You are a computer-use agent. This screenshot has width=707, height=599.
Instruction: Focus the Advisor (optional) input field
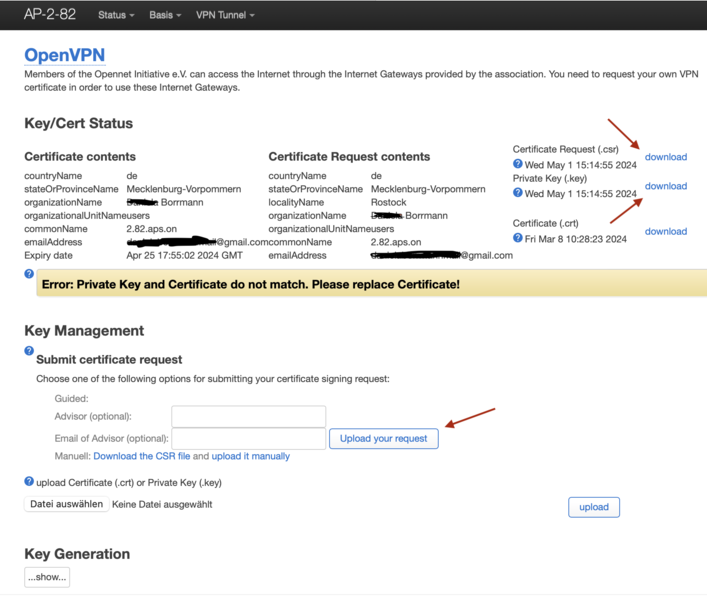point(248,416)
